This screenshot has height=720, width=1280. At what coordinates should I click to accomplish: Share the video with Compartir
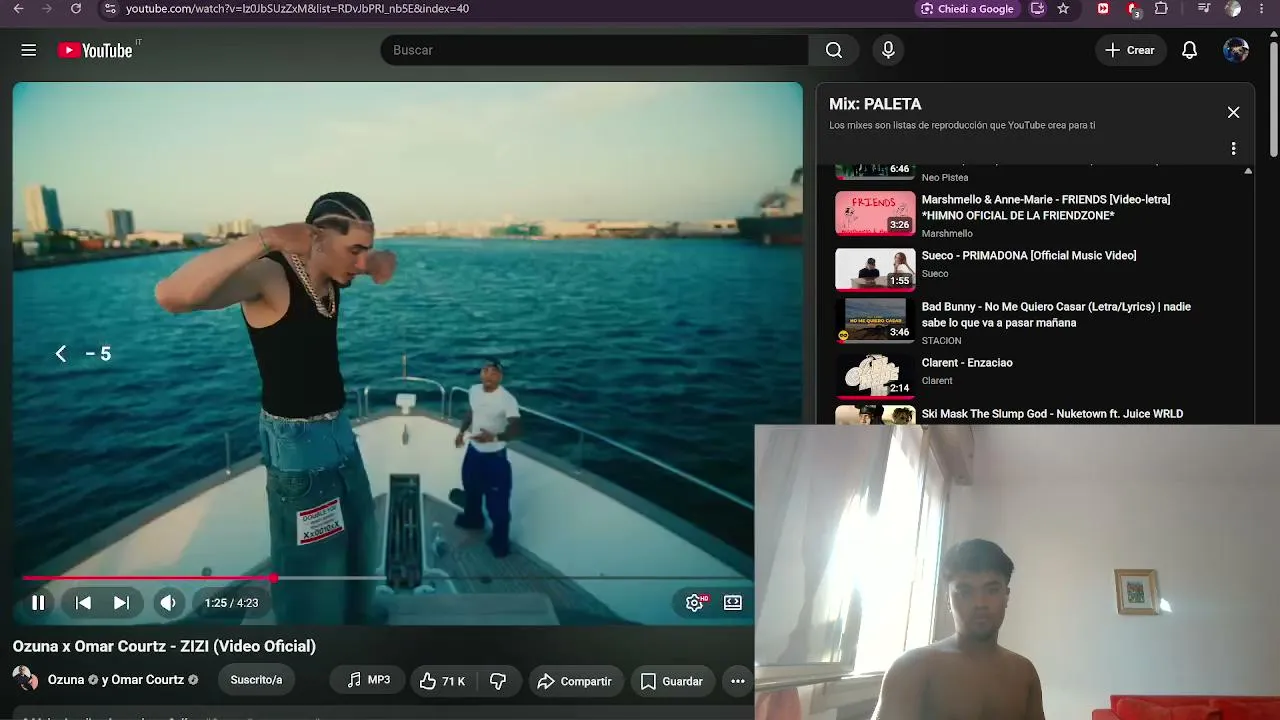574,681
